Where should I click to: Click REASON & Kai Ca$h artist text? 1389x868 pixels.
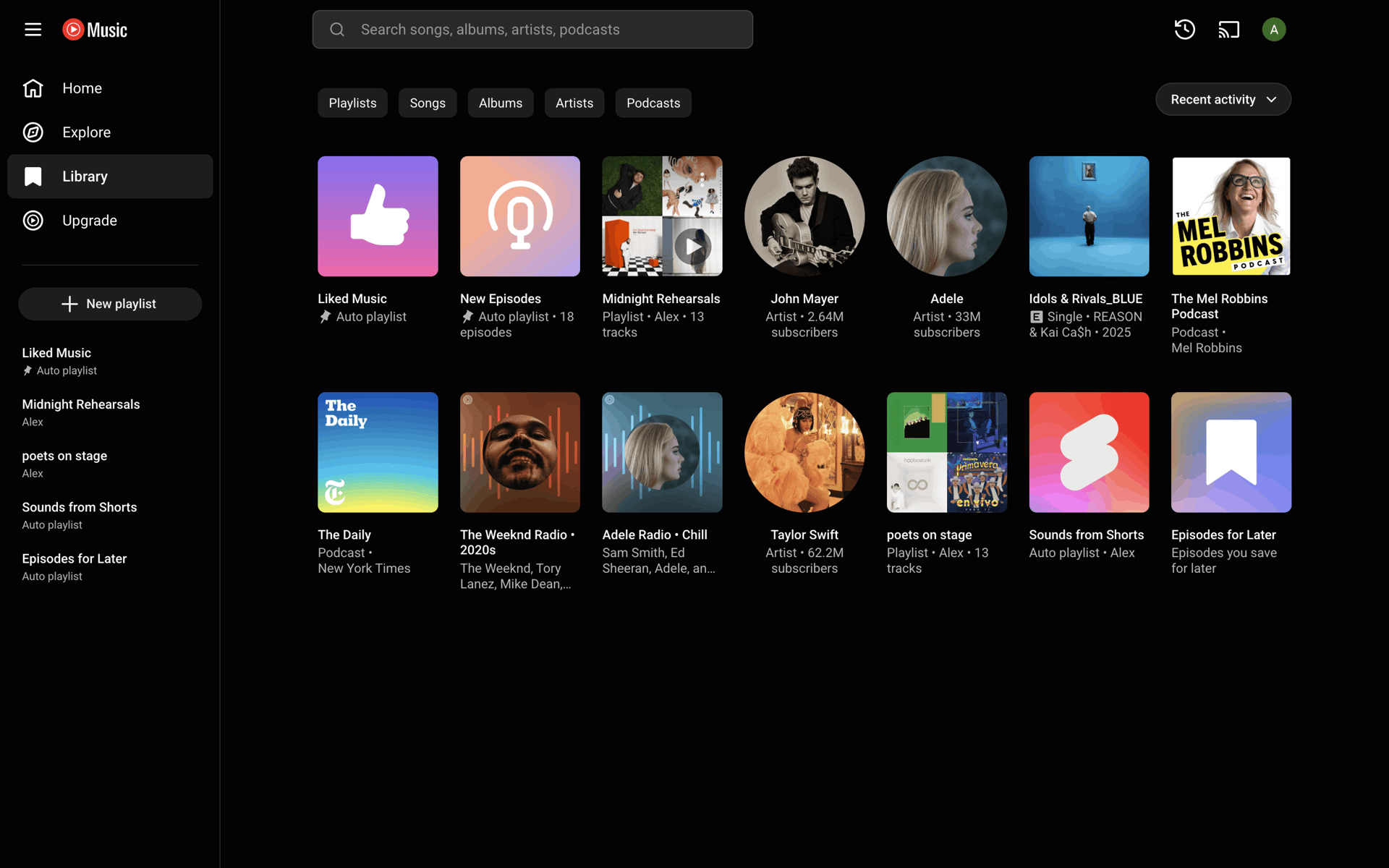point(1085,325)
